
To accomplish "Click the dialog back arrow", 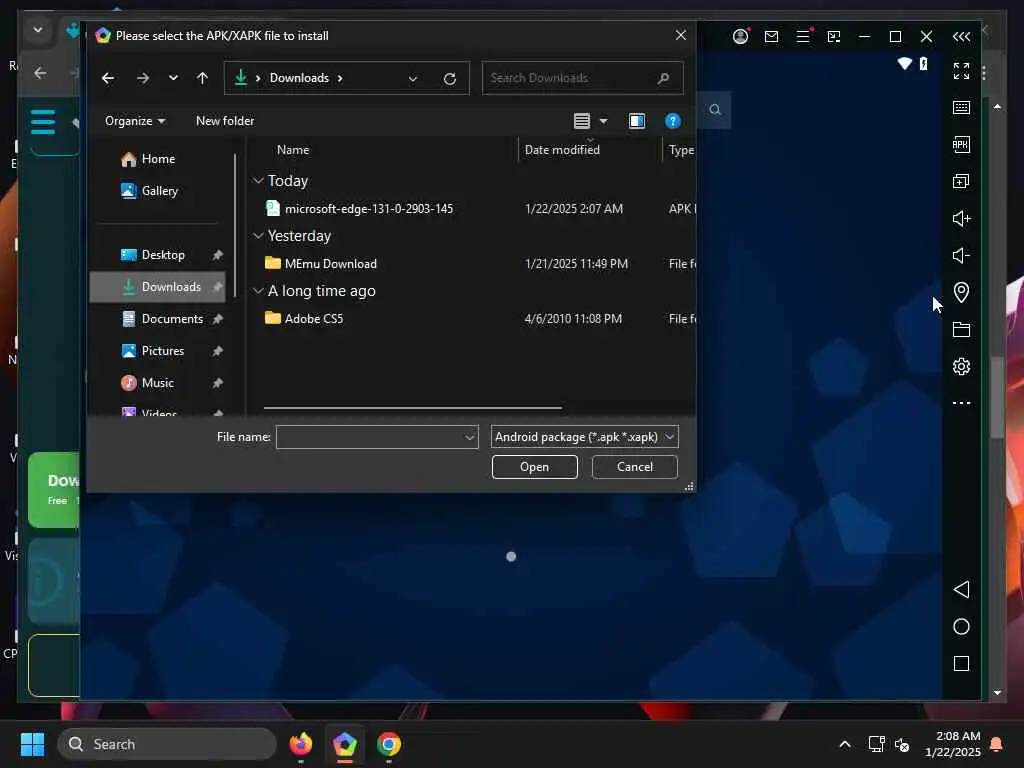I will tap(108, 78).
